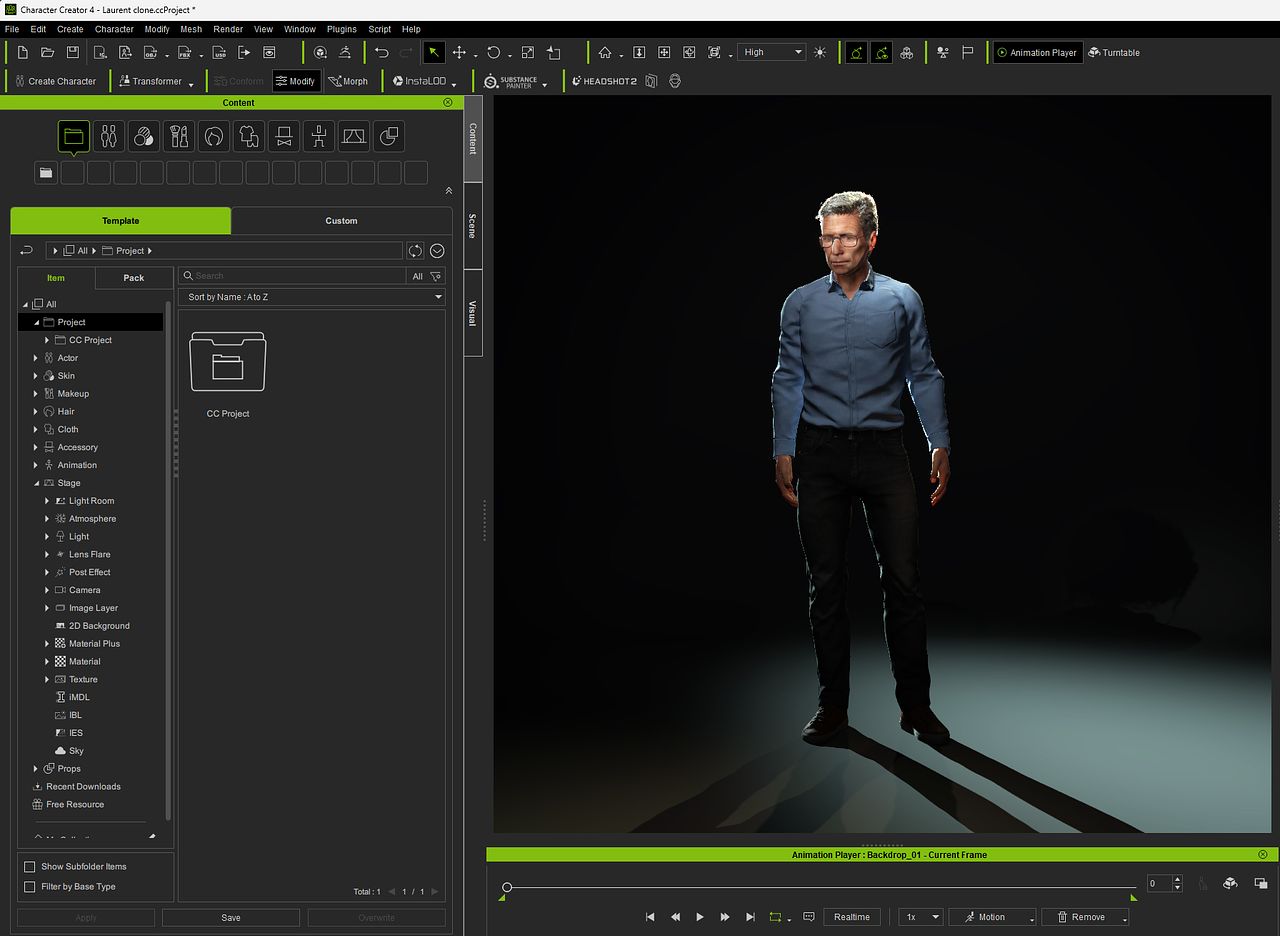Click the animation timeline playhead slider

[507, 887]
